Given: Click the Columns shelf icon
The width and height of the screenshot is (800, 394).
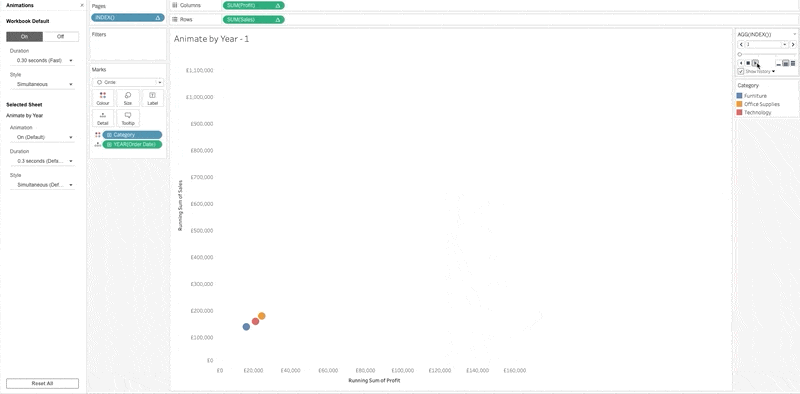Looking at the screenshot, I should (174, 5).
